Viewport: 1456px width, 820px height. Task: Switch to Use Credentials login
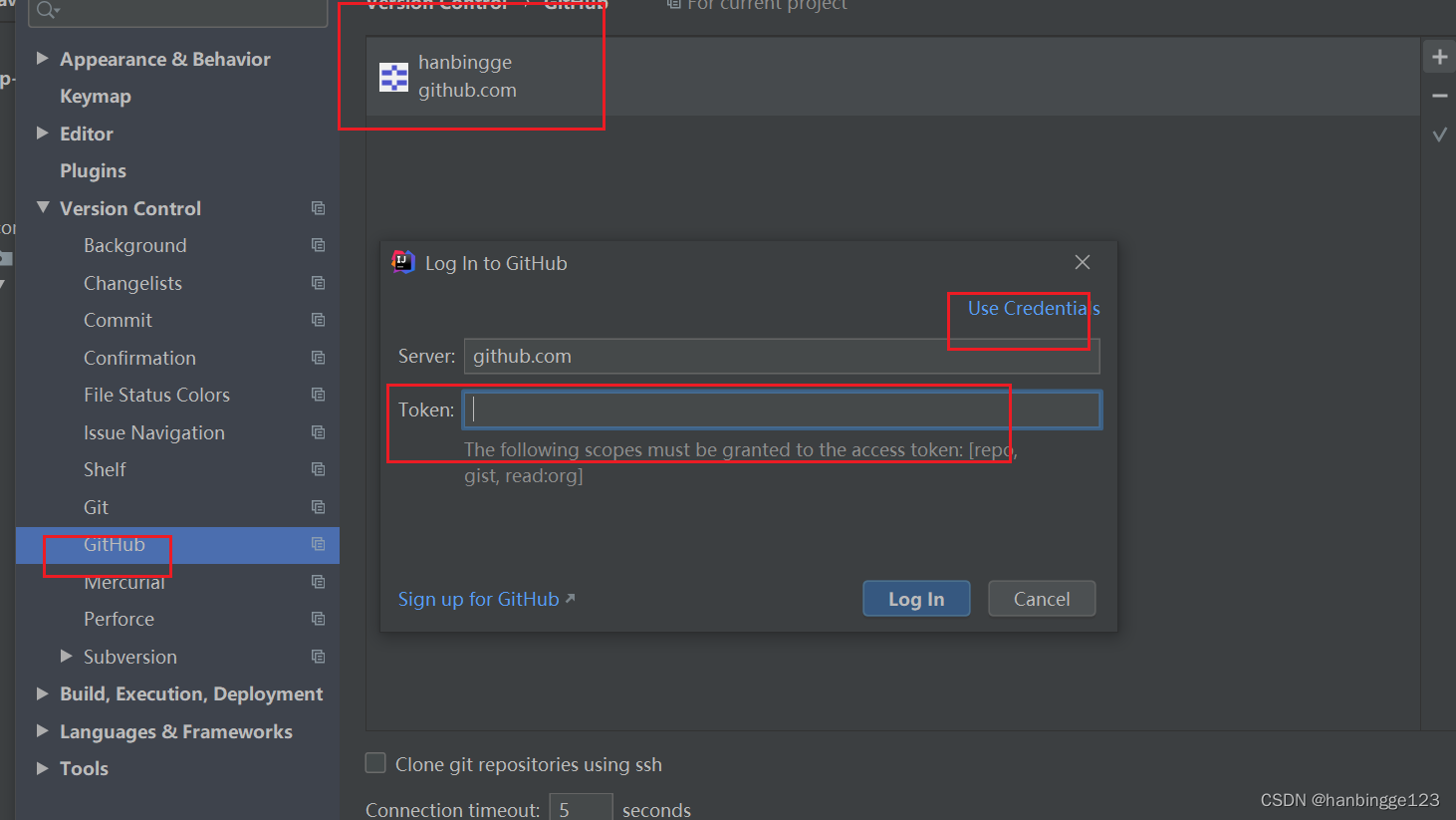[x=1034, y=309]
